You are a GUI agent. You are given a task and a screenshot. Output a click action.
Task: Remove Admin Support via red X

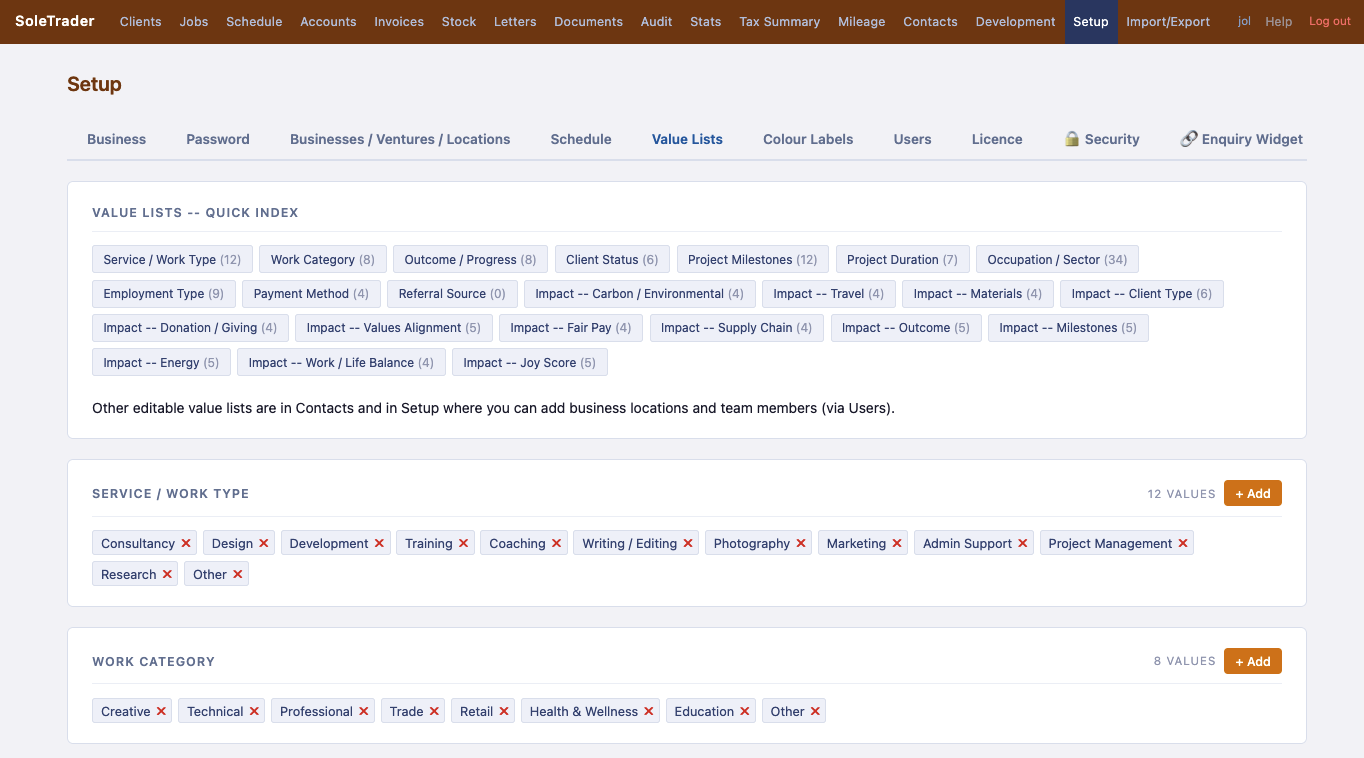(1022, 544)
